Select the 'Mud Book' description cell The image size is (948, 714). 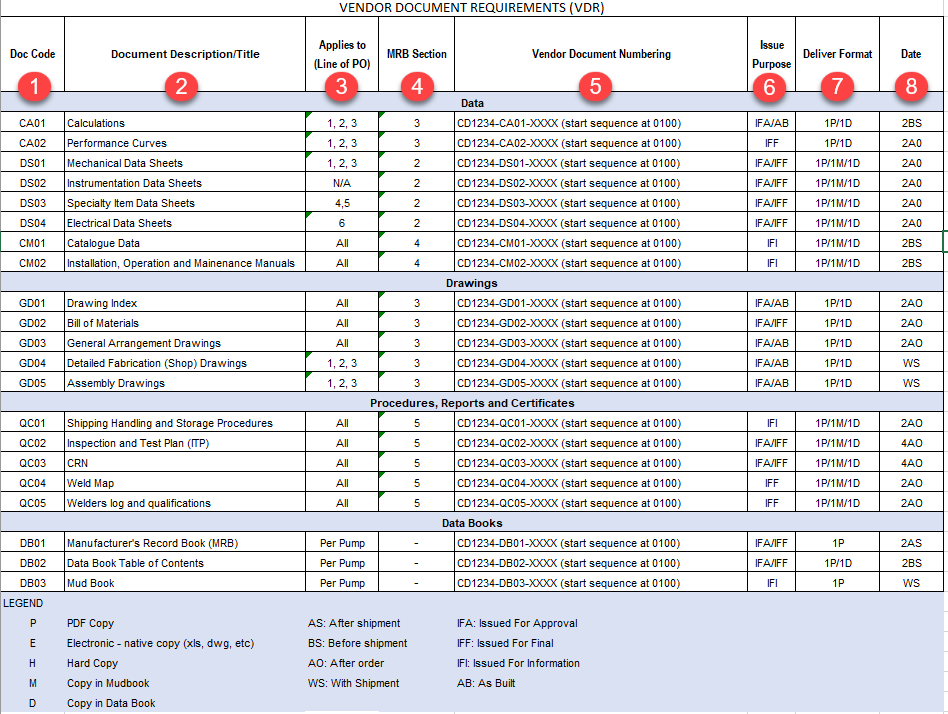[185, 583]
